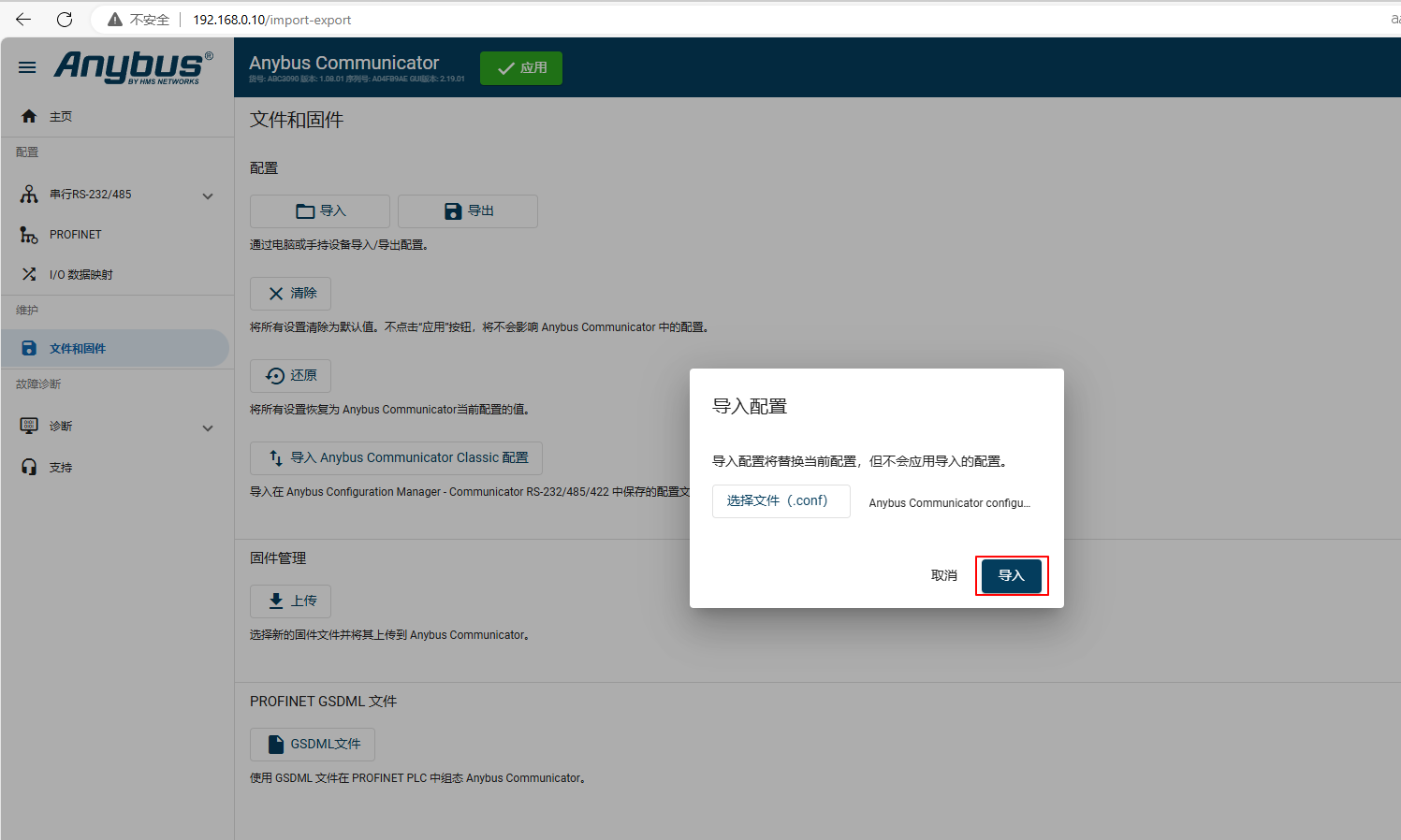
Task: Click 取消 to cancel the import dialog
Action: (x=944, y=575)
